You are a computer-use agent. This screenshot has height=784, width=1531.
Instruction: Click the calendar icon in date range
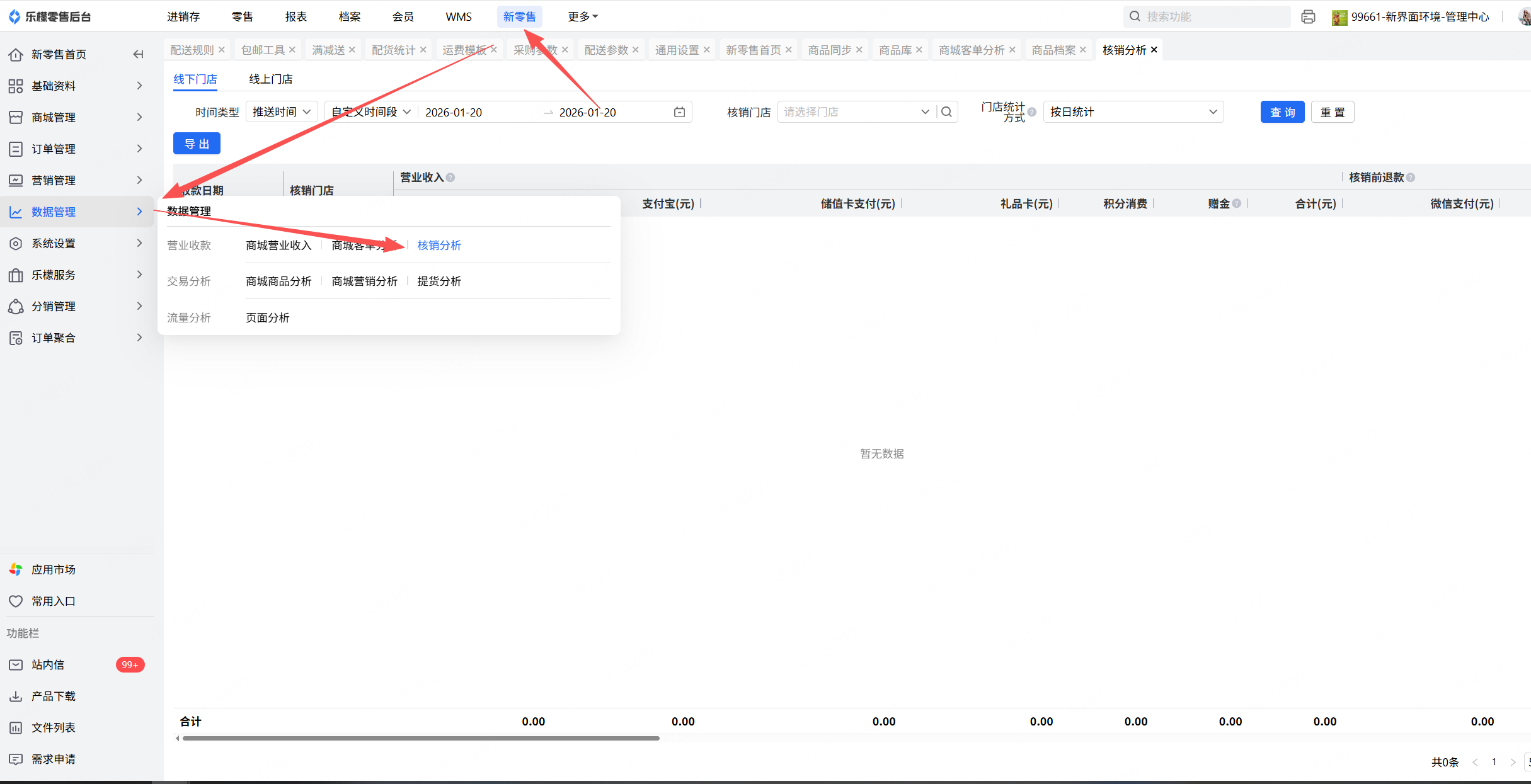click(679, 112)
